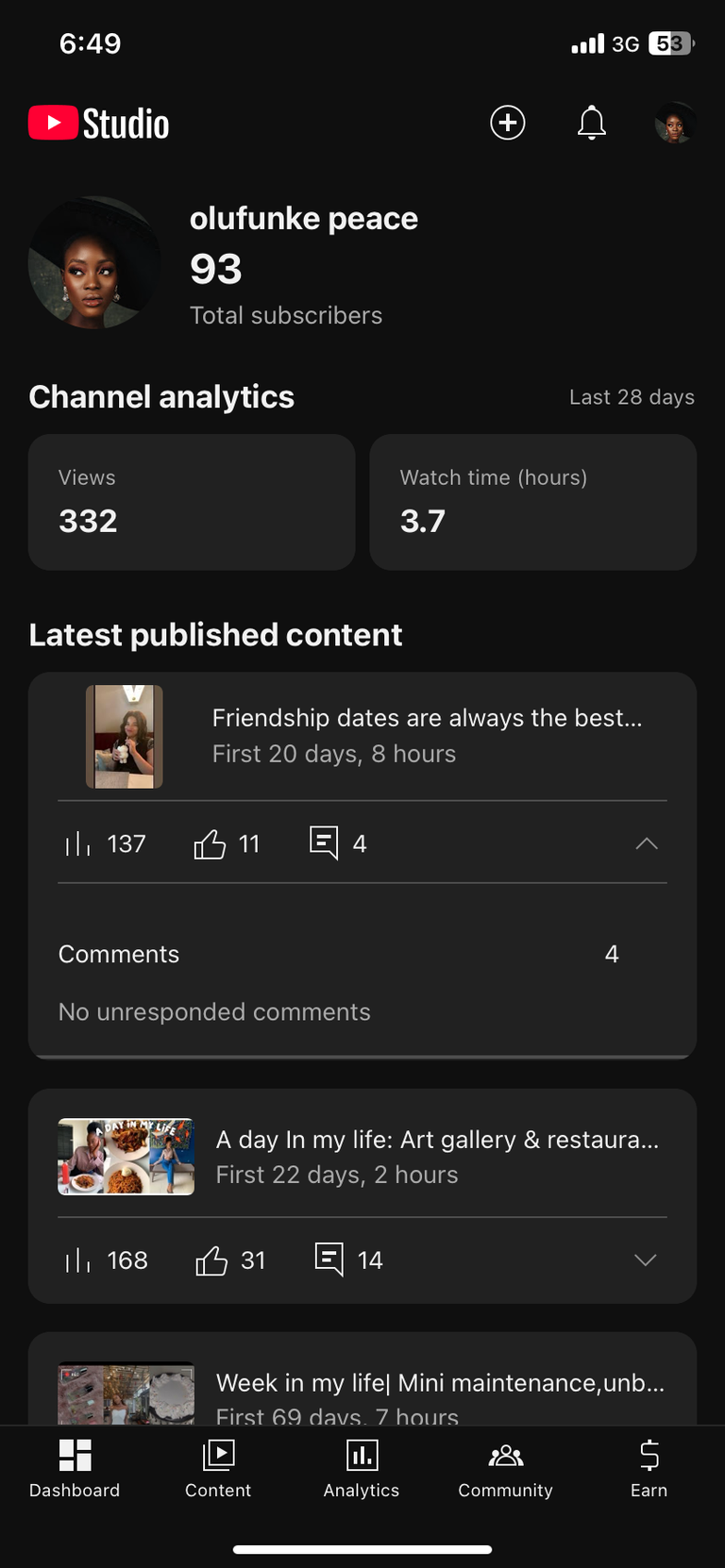
Task: Open the notifications bell
Action: coord(592,123)
